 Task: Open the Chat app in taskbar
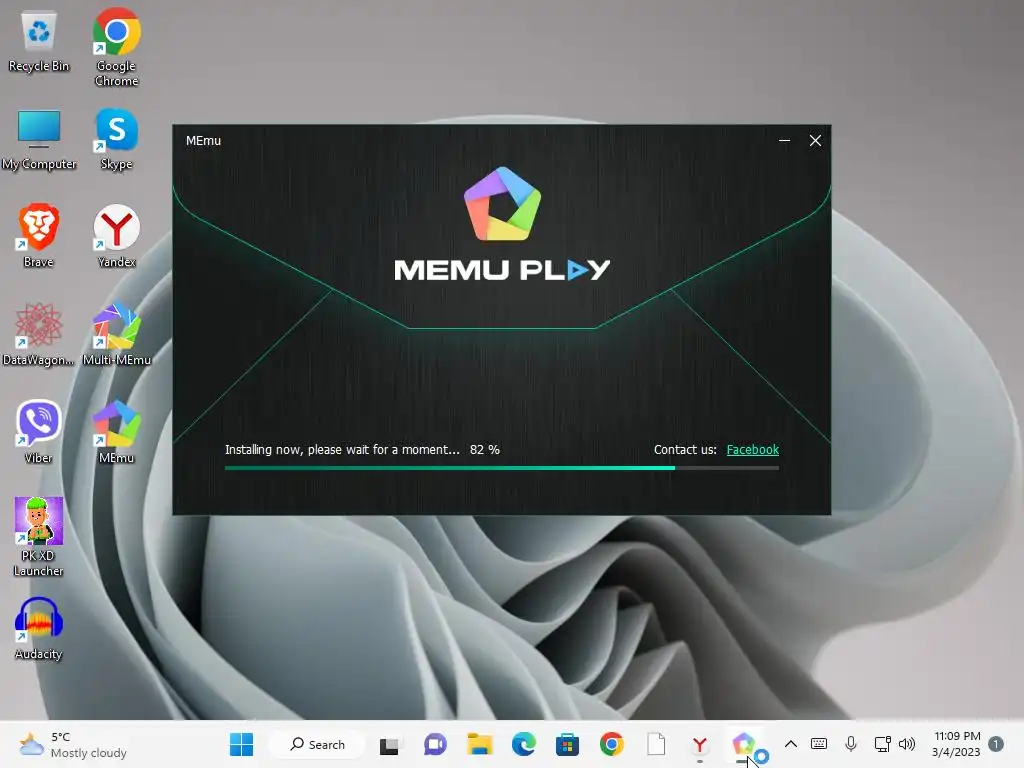pyautogui.click(x=434, y=744)
